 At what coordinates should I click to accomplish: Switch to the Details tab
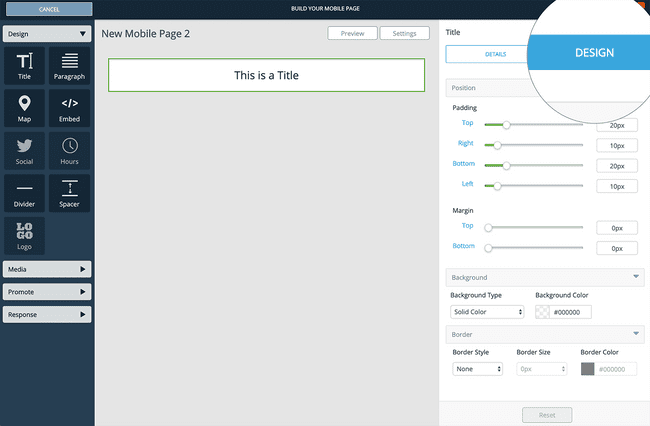coord(487,54)
